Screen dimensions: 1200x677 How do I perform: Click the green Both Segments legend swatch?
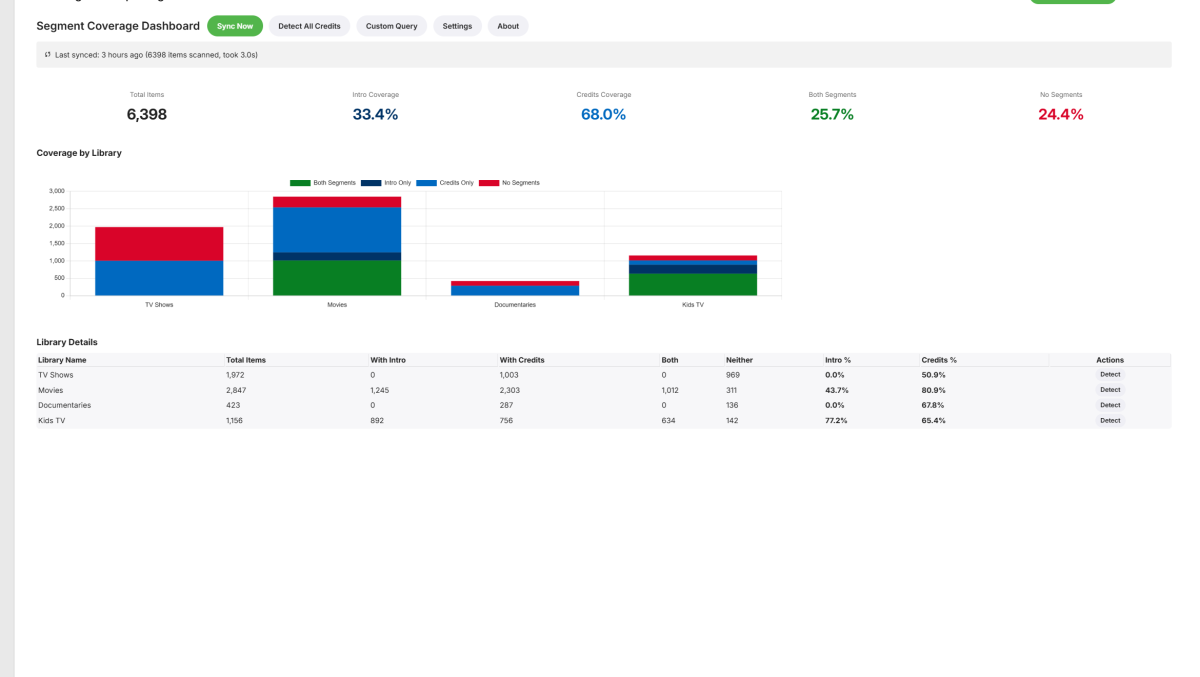click(x=300, y=183)
